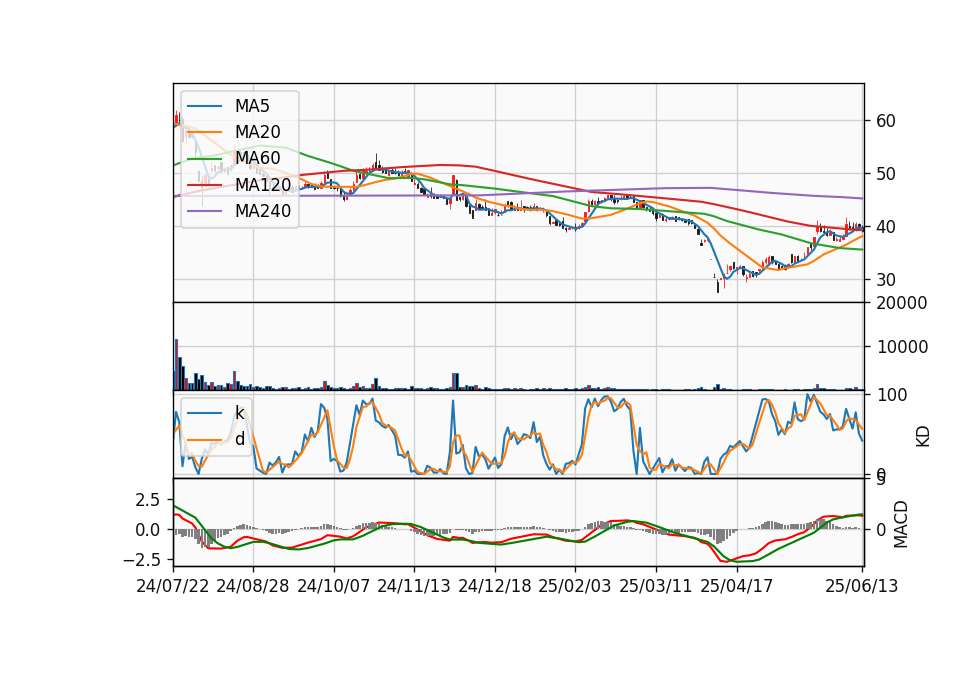Click the MA120 legend label
The width and height of the screenshot is (960, 690).
coord(263,184)
